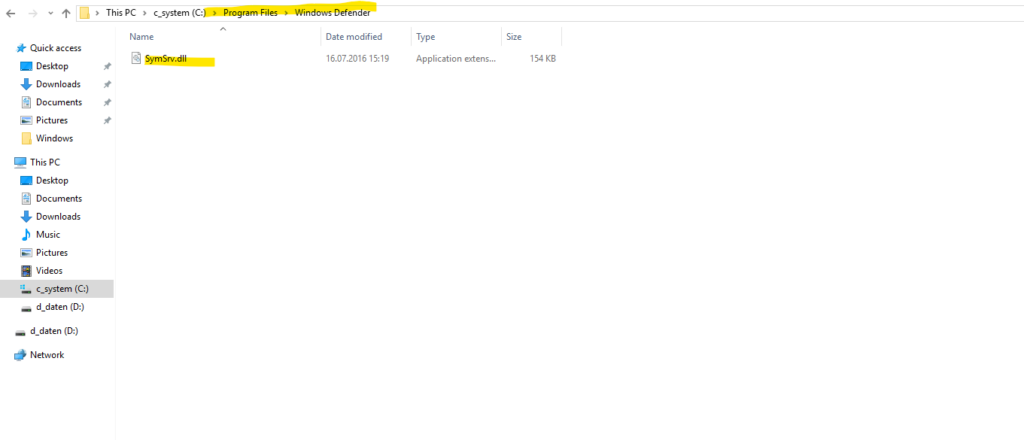Click Downloads icon under This PC
The image size is (1024, 440).
click(26, 216)
